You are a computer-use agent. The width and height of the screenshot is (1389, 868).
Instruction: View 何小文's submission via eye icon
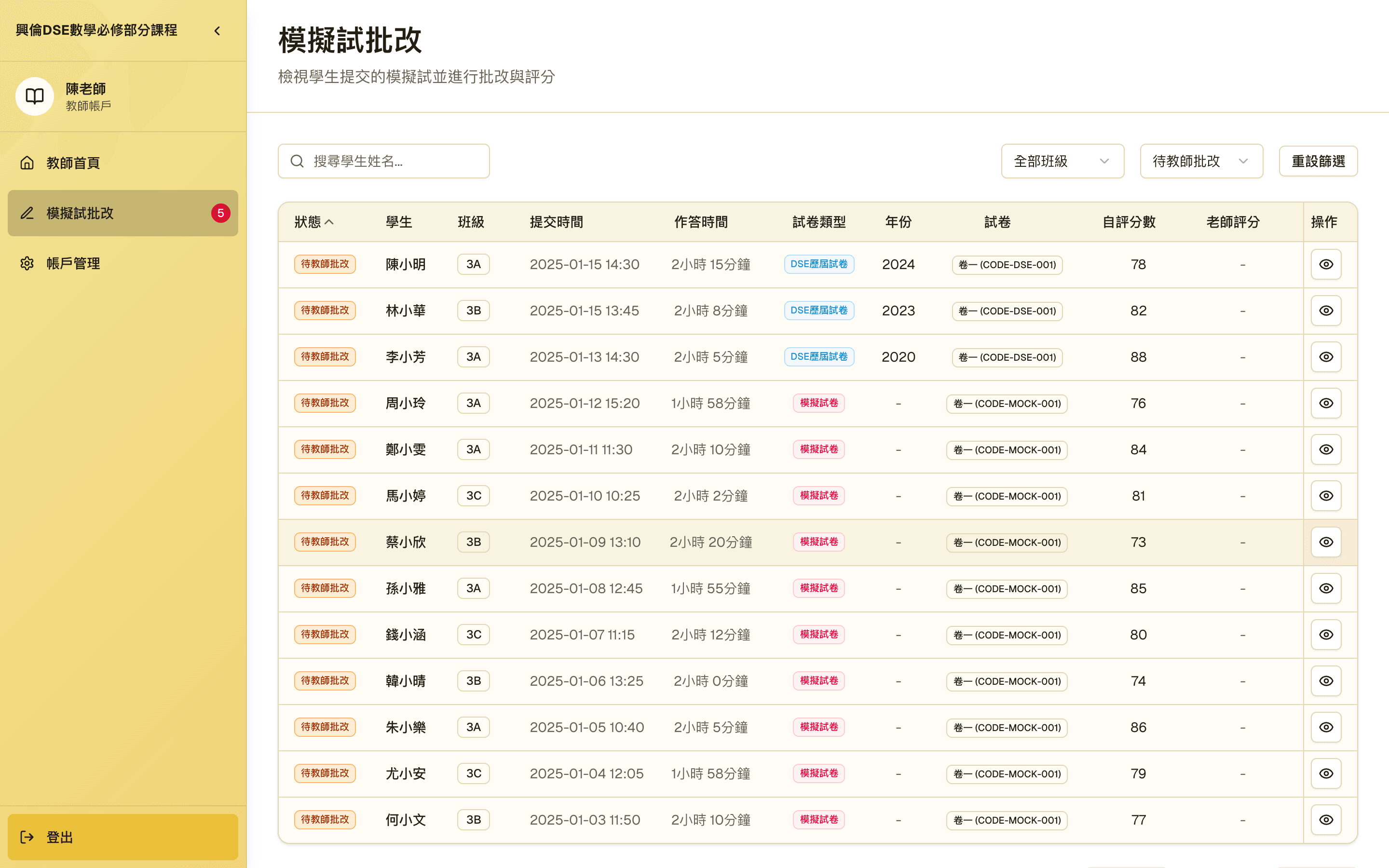[1326, 820]
